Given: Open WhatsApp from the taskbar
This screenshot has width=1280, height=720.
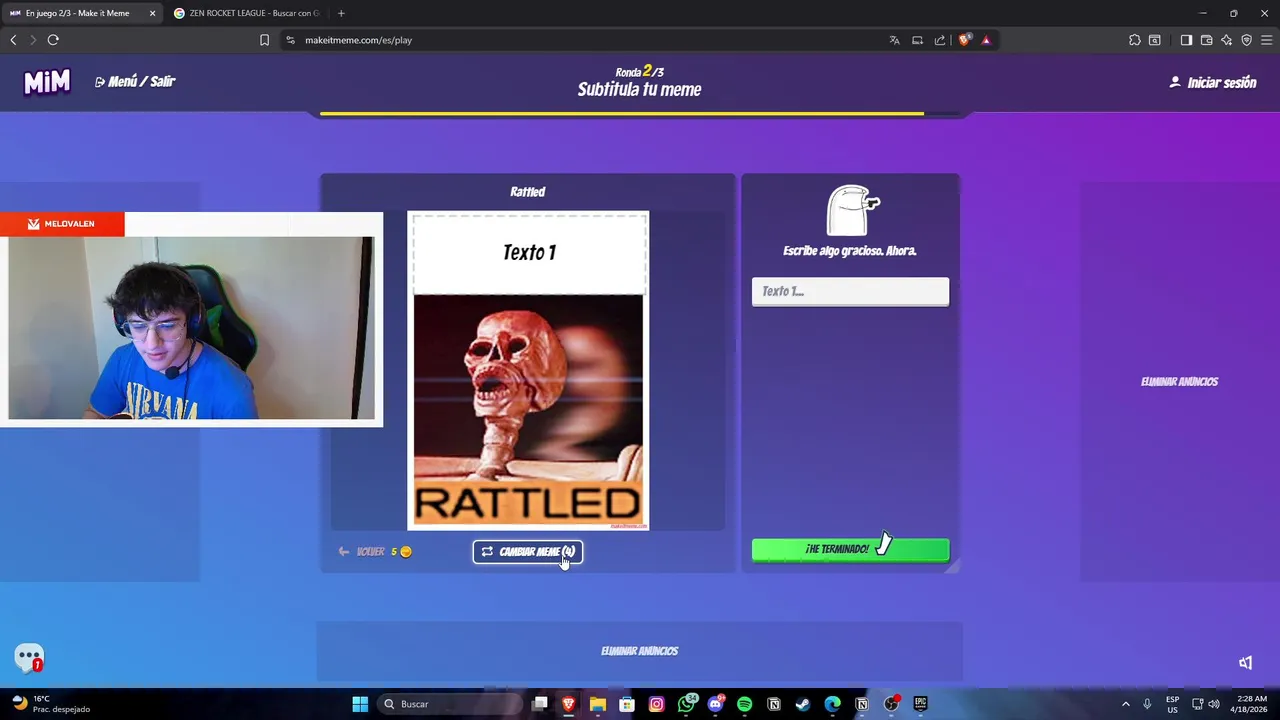Looking at the screenshot, I should click(686, 704).
